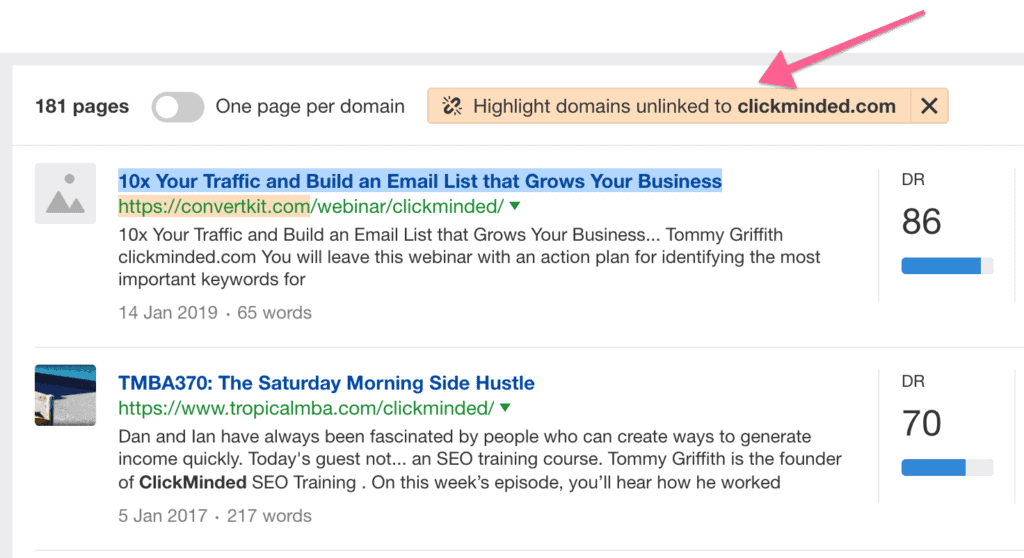The width and height of the screenshot is (1024, 558).
Task: Click the placeholder image thumbnail for ConvertKit result
Action: tap(65, 193)
